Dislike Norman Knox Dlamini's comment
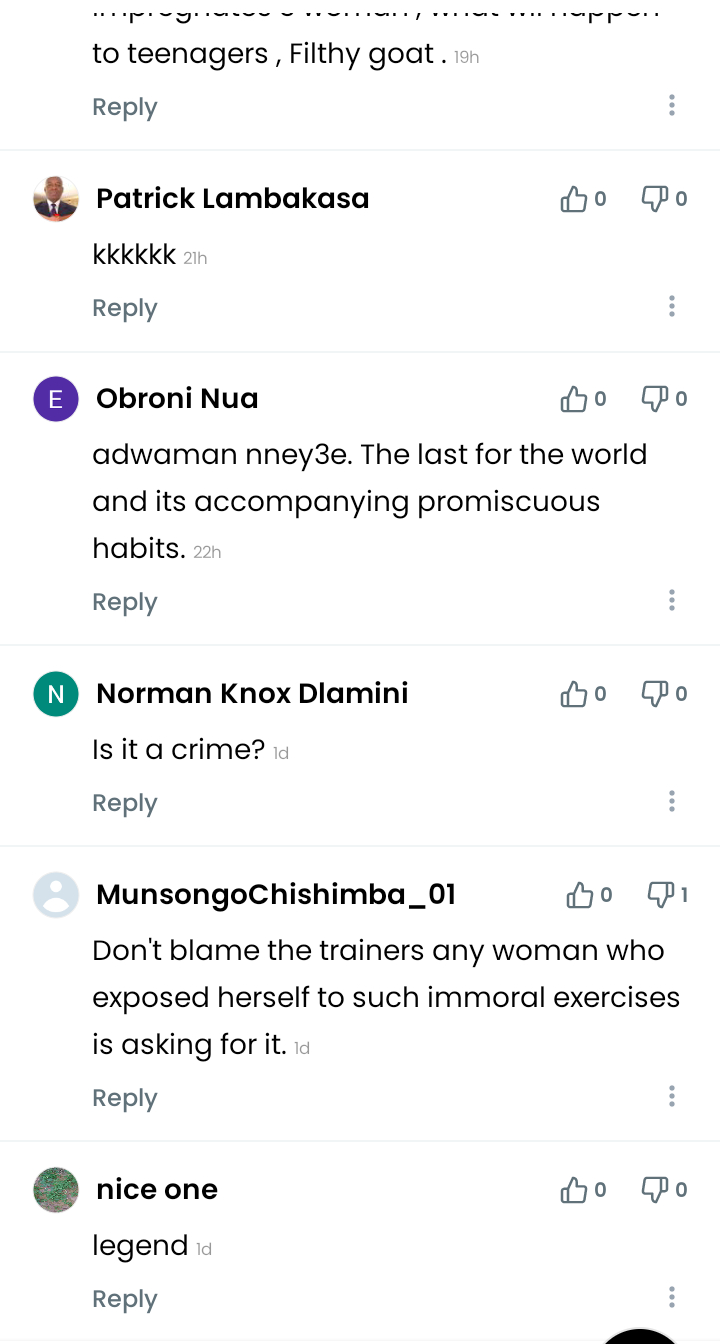This screenshot has height=1344, width=720. pos(654,694)
